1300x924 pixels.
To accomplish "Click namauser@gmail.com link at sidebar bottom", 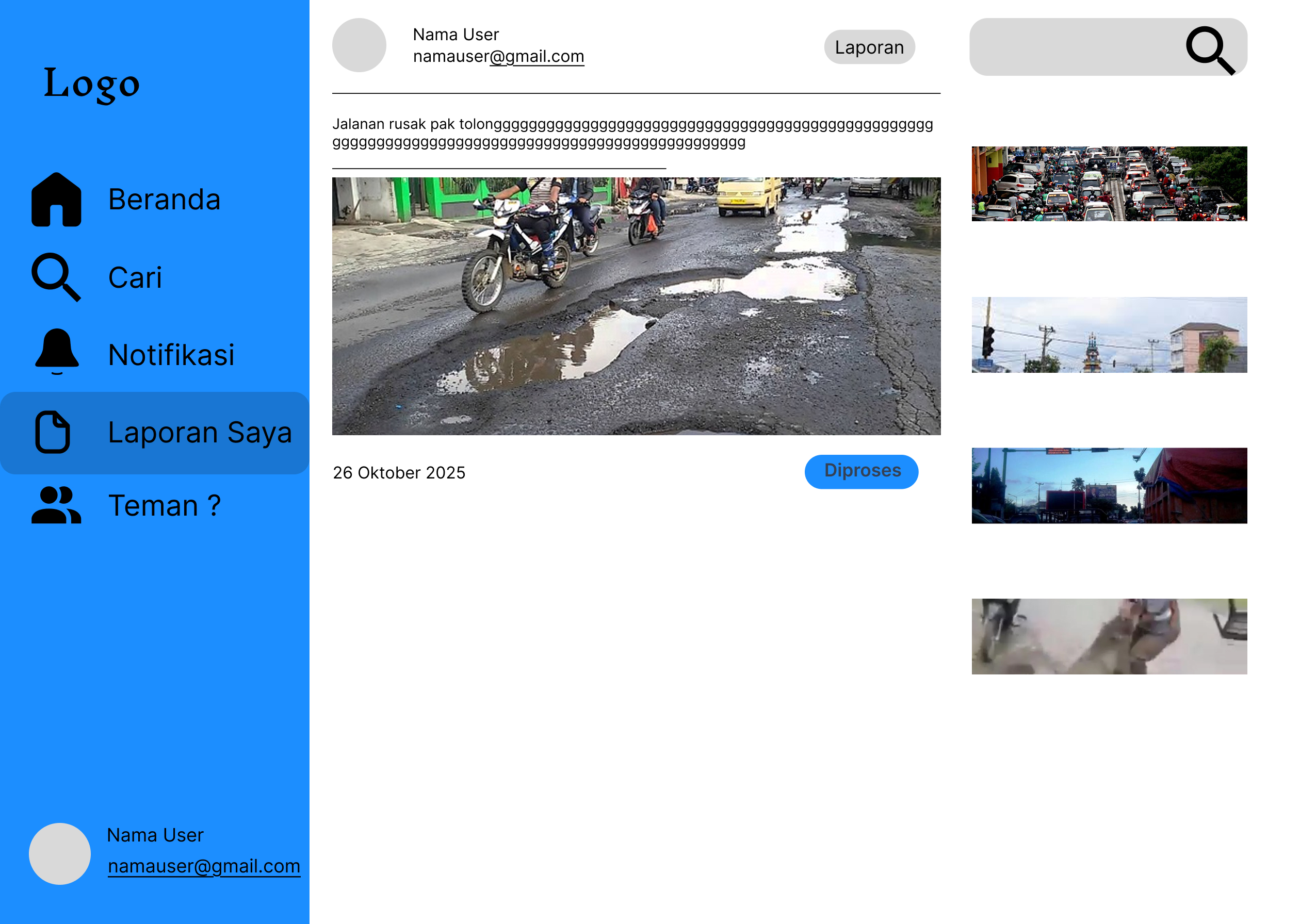I will click(x=204, y=865).
